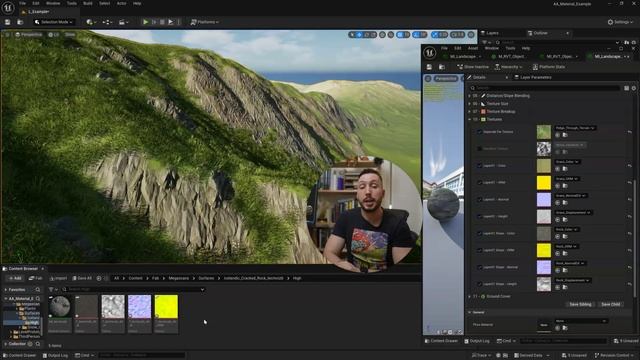Open the Settings dropdown in main toolbar
The width and height of the screenshot is (640, 360).
620,22
